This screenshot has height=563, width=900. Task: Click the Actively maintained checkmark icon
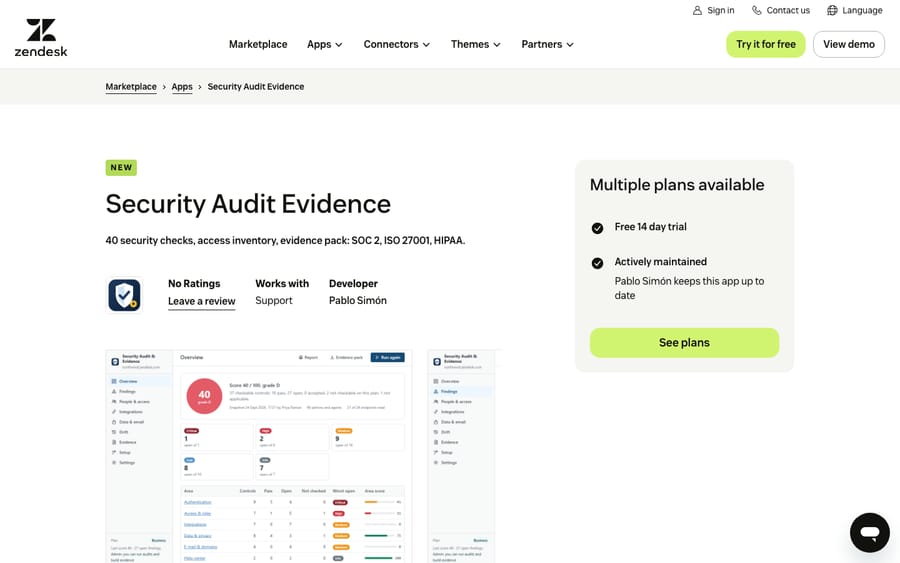click(x=597, y=263)
